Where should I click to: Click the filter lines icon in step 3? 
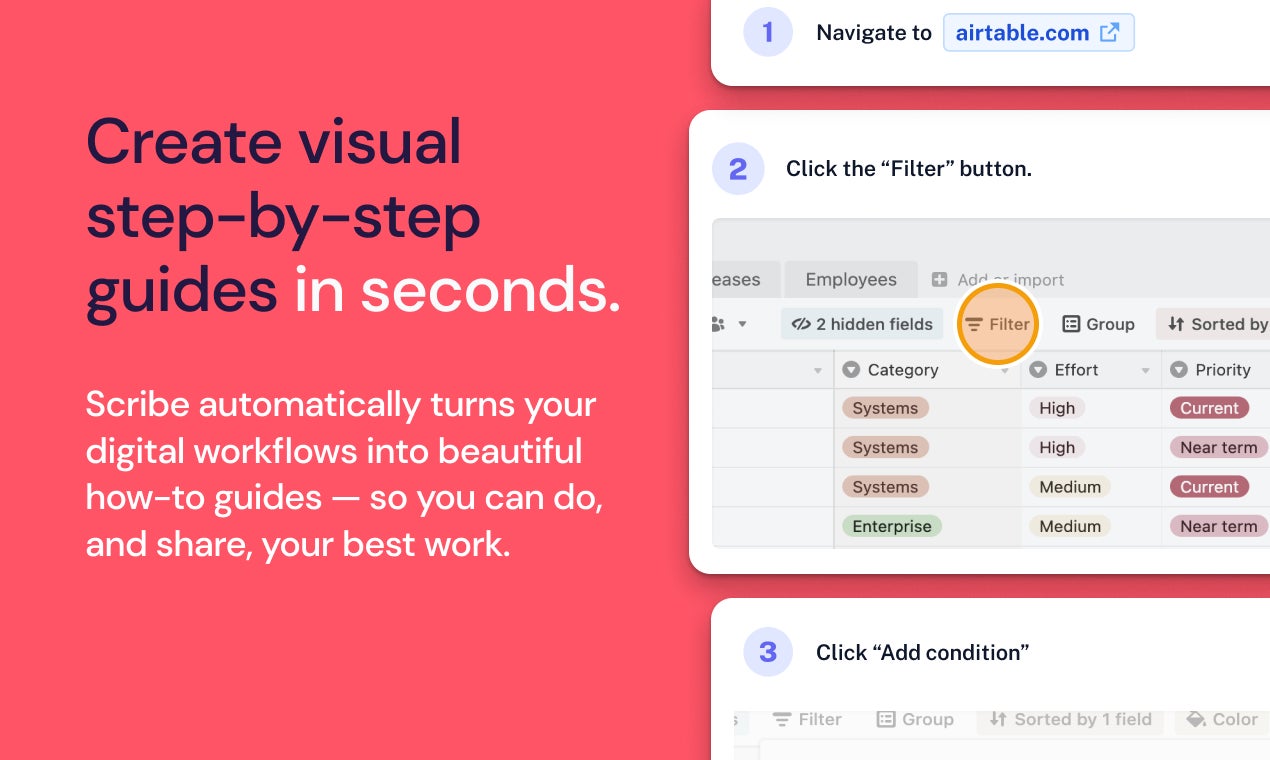pyautogui.click(x=782, y=720)
